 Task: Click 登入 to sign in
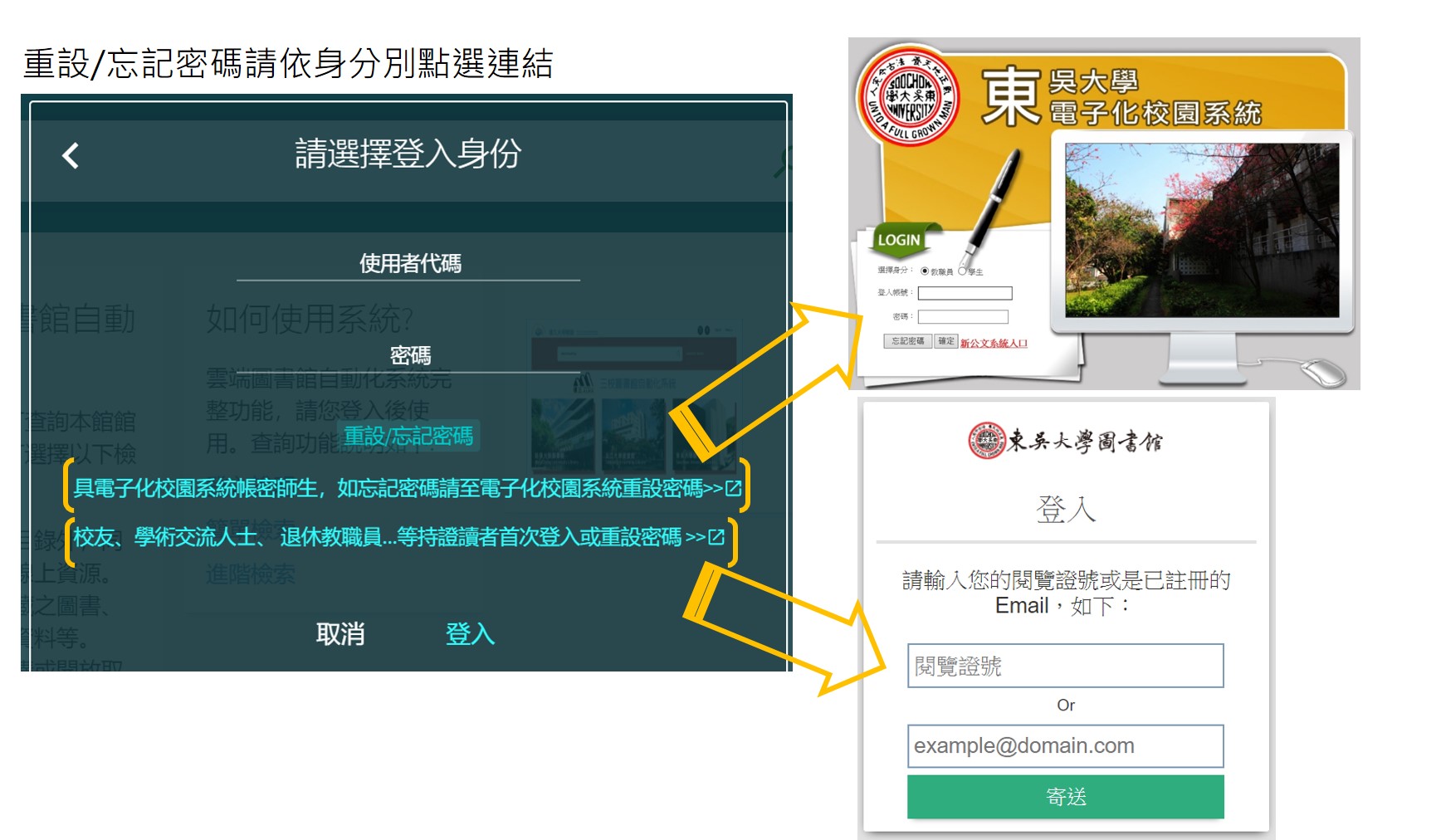pos(469,634)
